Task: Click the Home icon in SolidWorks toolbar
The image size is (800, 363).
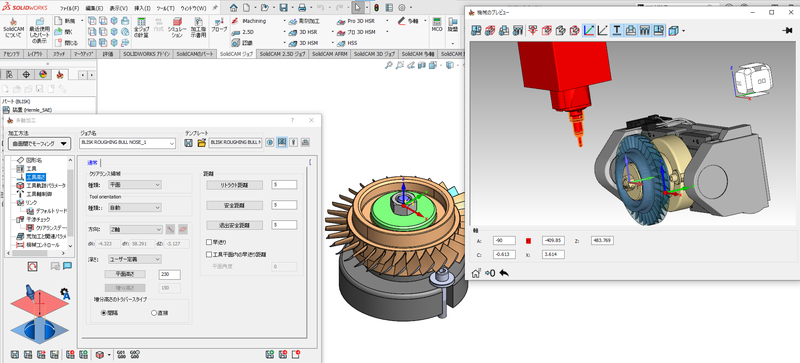Action: pos(233,8)
